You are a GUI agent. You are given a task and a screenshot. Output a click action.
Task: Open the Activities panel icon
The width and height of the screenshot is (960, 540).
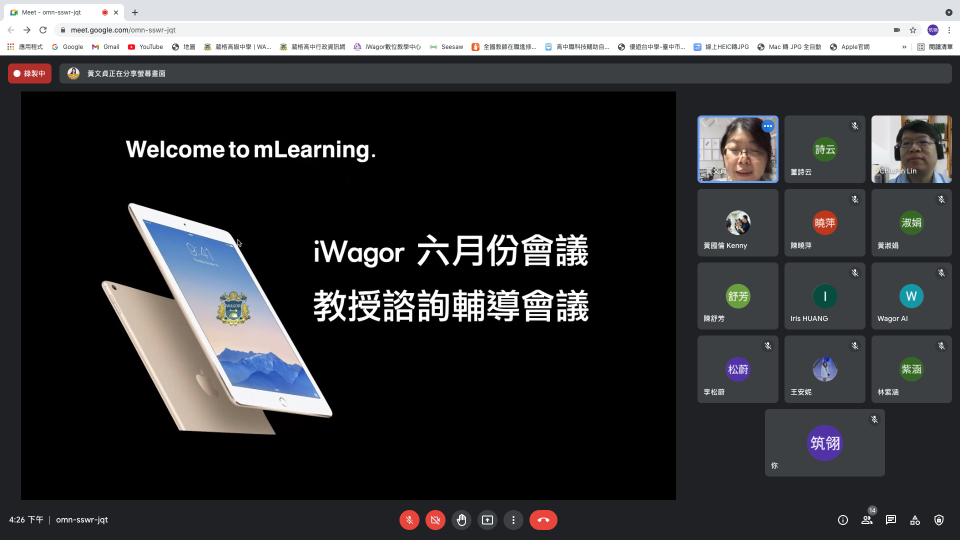(x=915, y=520)
